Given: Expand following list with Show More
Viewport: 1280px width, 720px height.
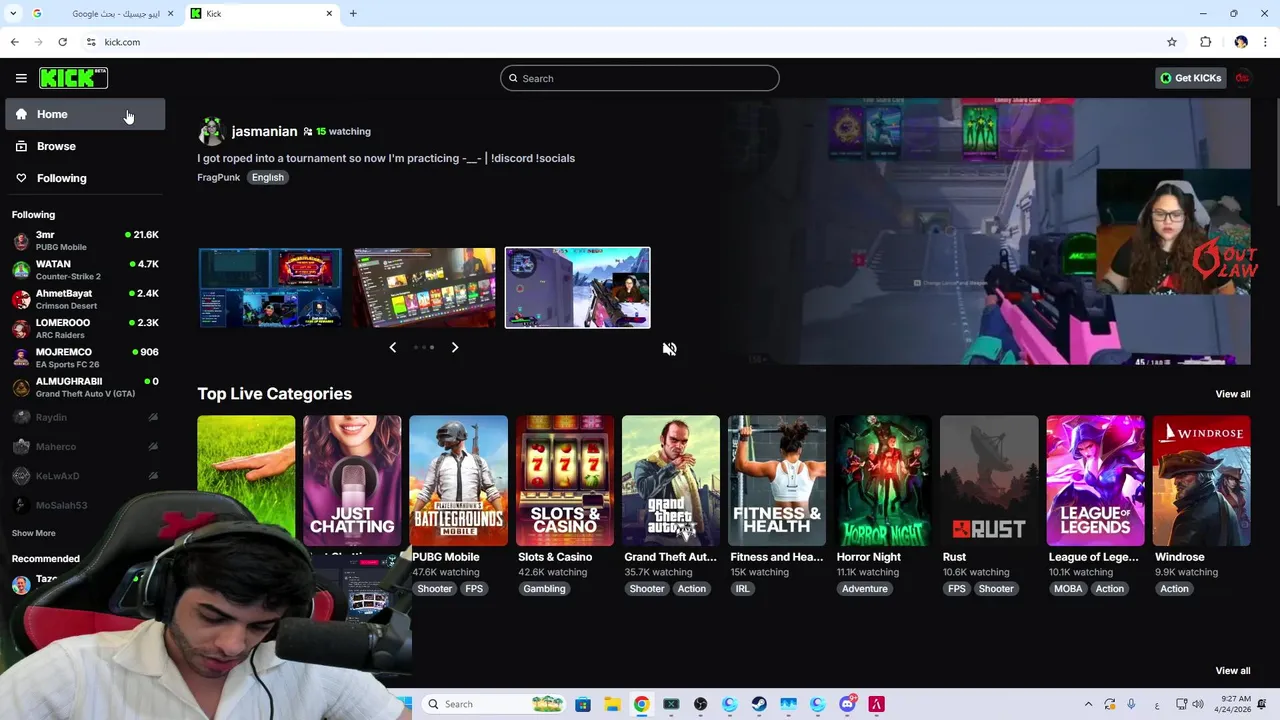Looking at the screenshot, I should pos(33,533).
